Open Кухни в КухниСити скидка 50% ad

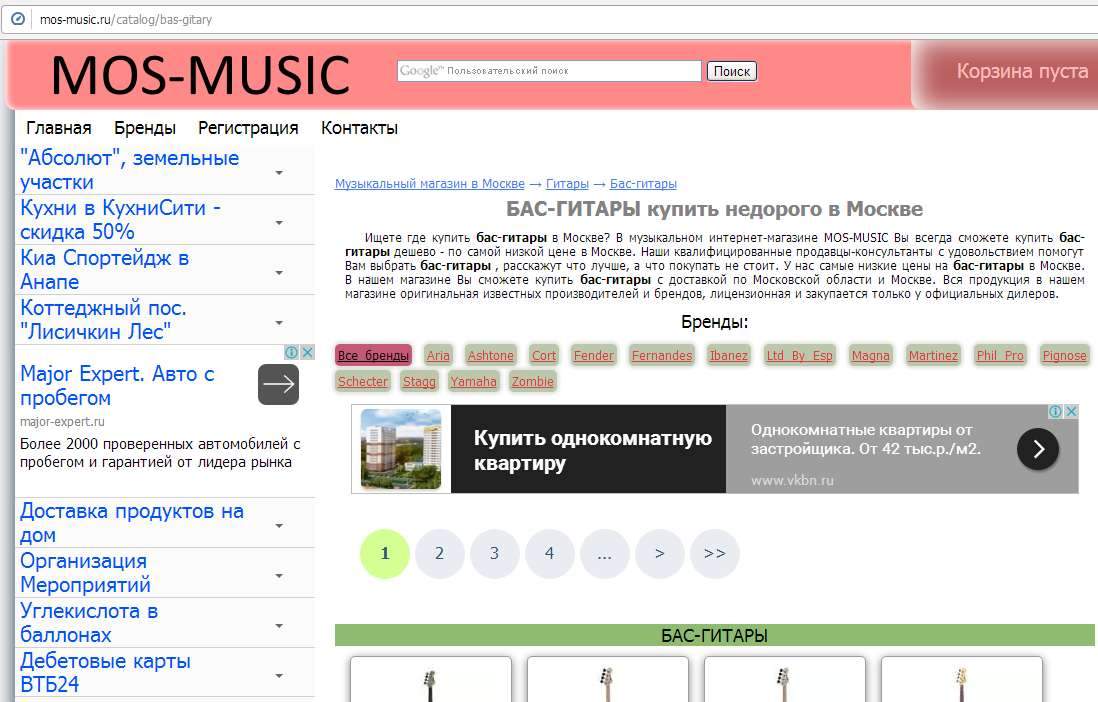[x=120, y=219]
